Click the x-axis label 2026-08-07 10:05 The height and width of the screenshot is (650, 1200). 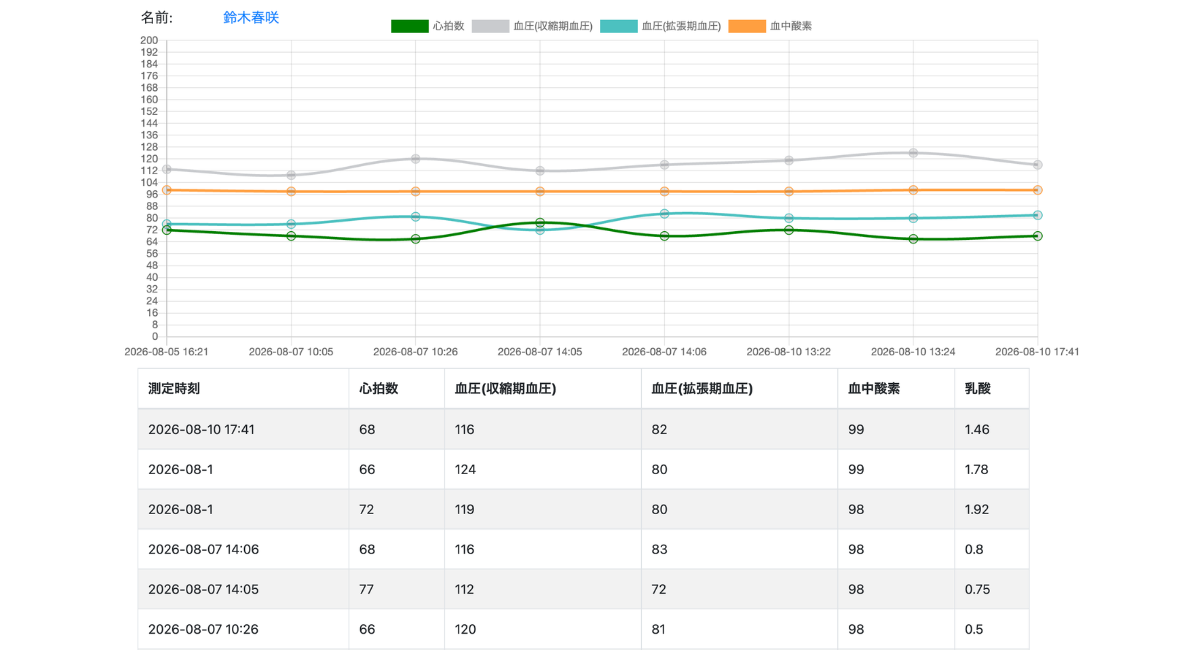291,352
